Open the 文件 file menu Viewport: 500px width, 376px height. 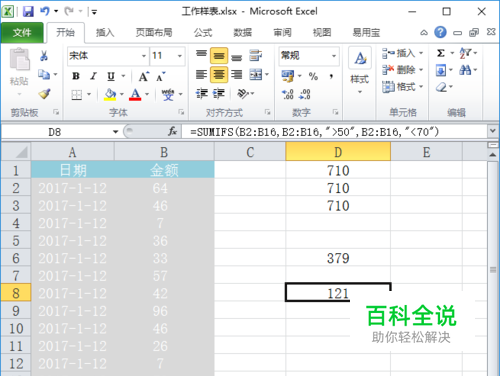pyautogui.click(x=22, y=33)
